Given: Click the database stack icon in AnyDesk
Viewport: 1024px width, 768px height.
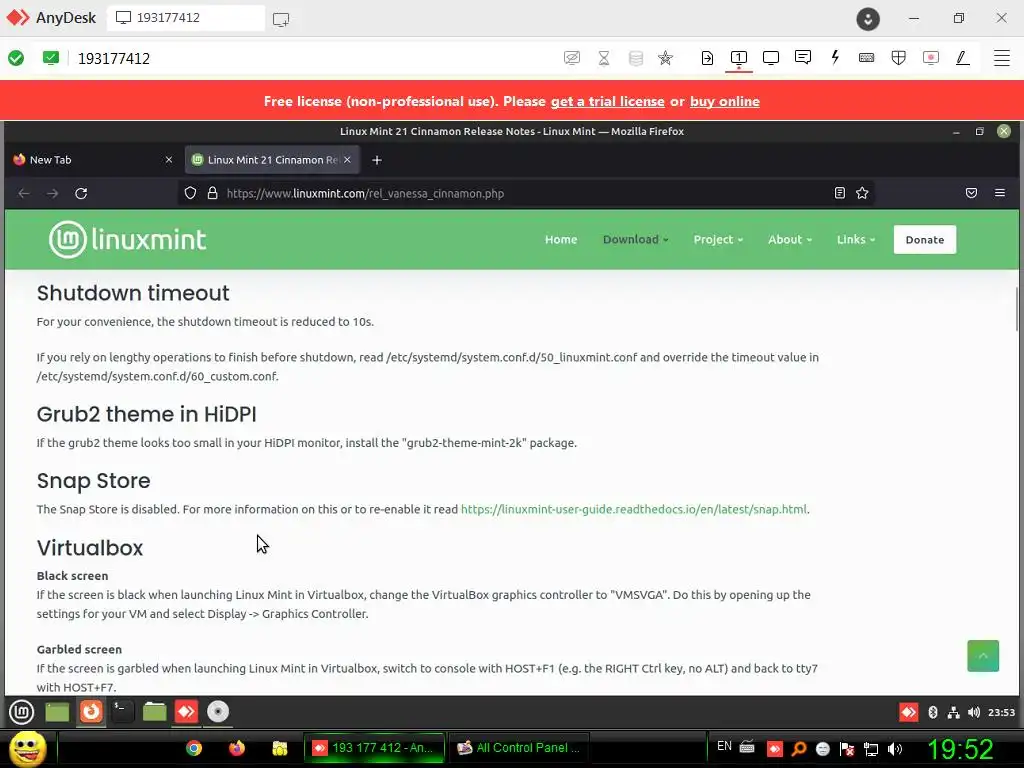Looking at the screenshot, I should pyautogui.click(x=635, y=58).
